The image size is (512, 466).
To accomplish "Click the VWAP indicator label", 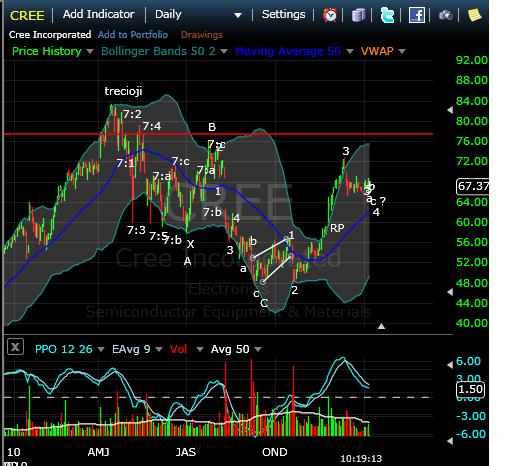I will [x=377, y=51].
